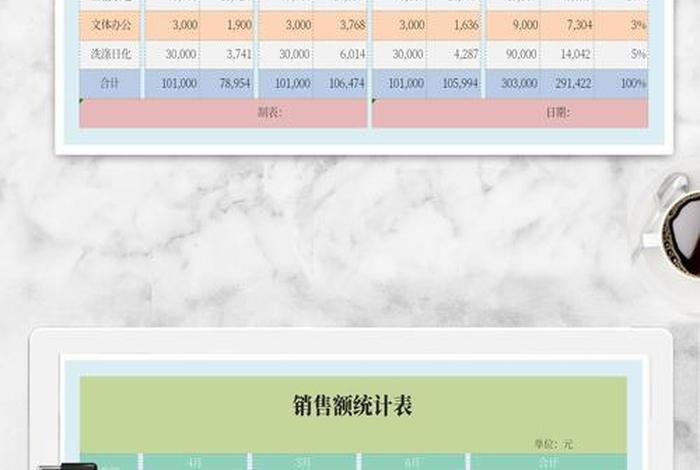This screenshot has width=700, height=470.
Task: Click the 6,014 cell
Action: [340, 54]
